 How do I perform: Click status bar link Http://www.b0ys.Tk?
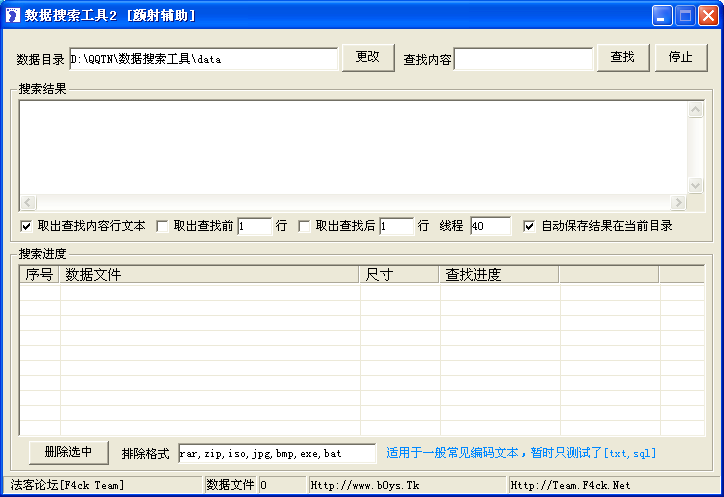click(365, 485)
